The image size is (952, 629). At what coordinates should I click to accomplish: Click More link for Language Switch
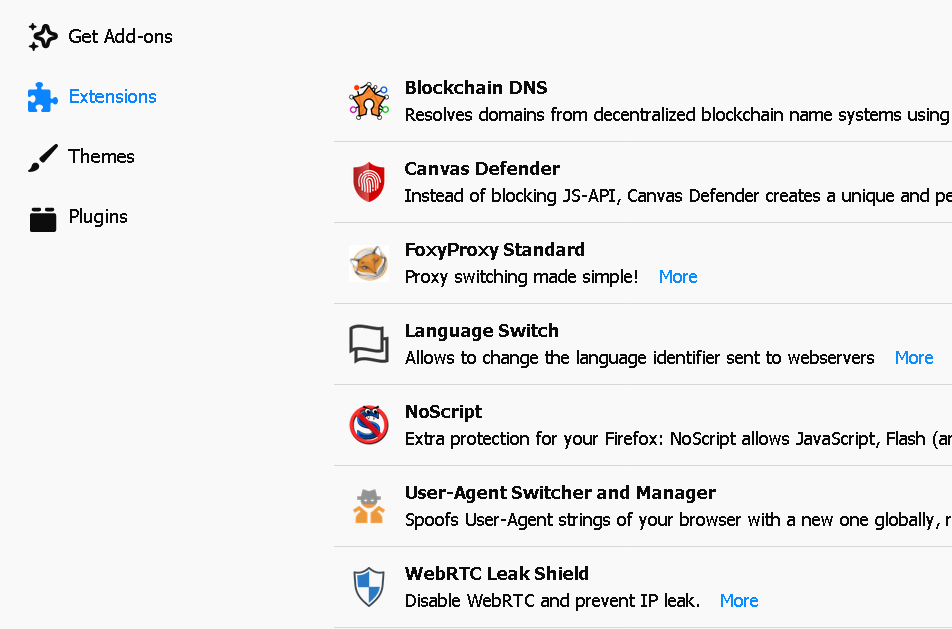click(x=914, y=358)
